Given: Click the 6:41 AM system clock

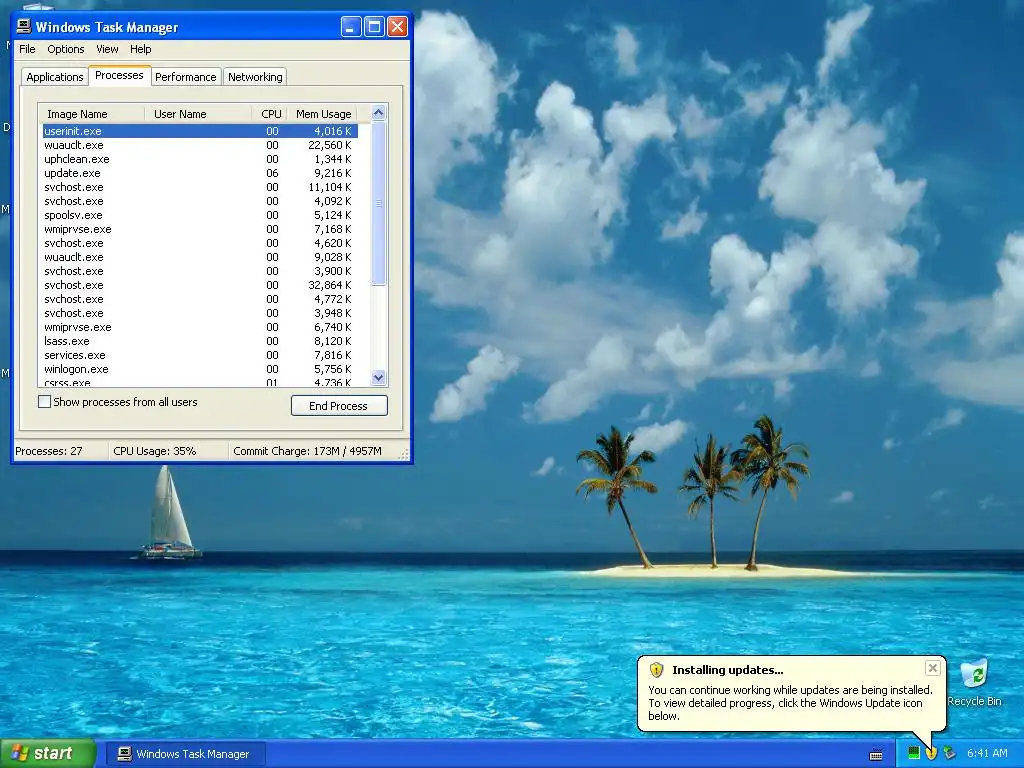Looking at the screenshot, I should point(987,754).
